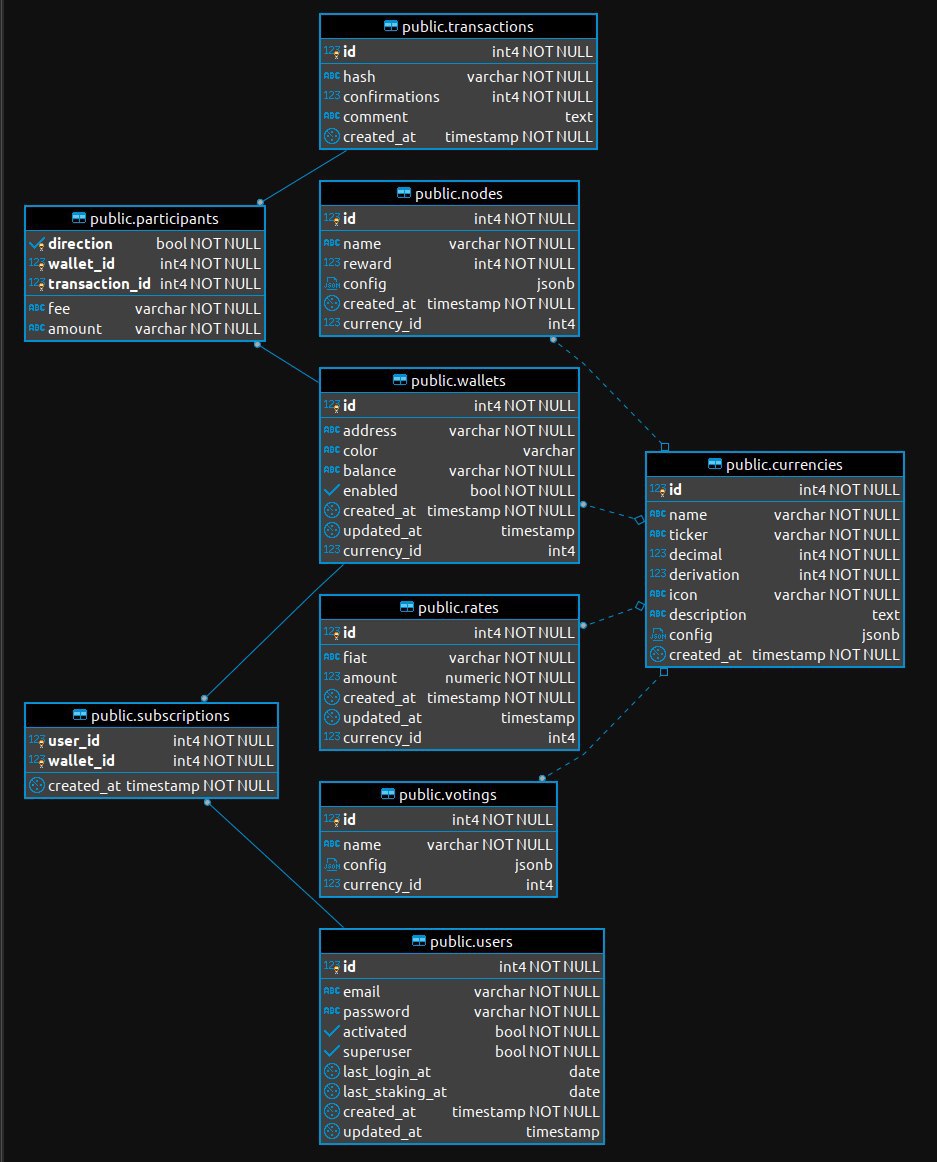This screenshot has height=1162, width=937.
Task: Select the 'reward' column in nodes
Action: 449,264
